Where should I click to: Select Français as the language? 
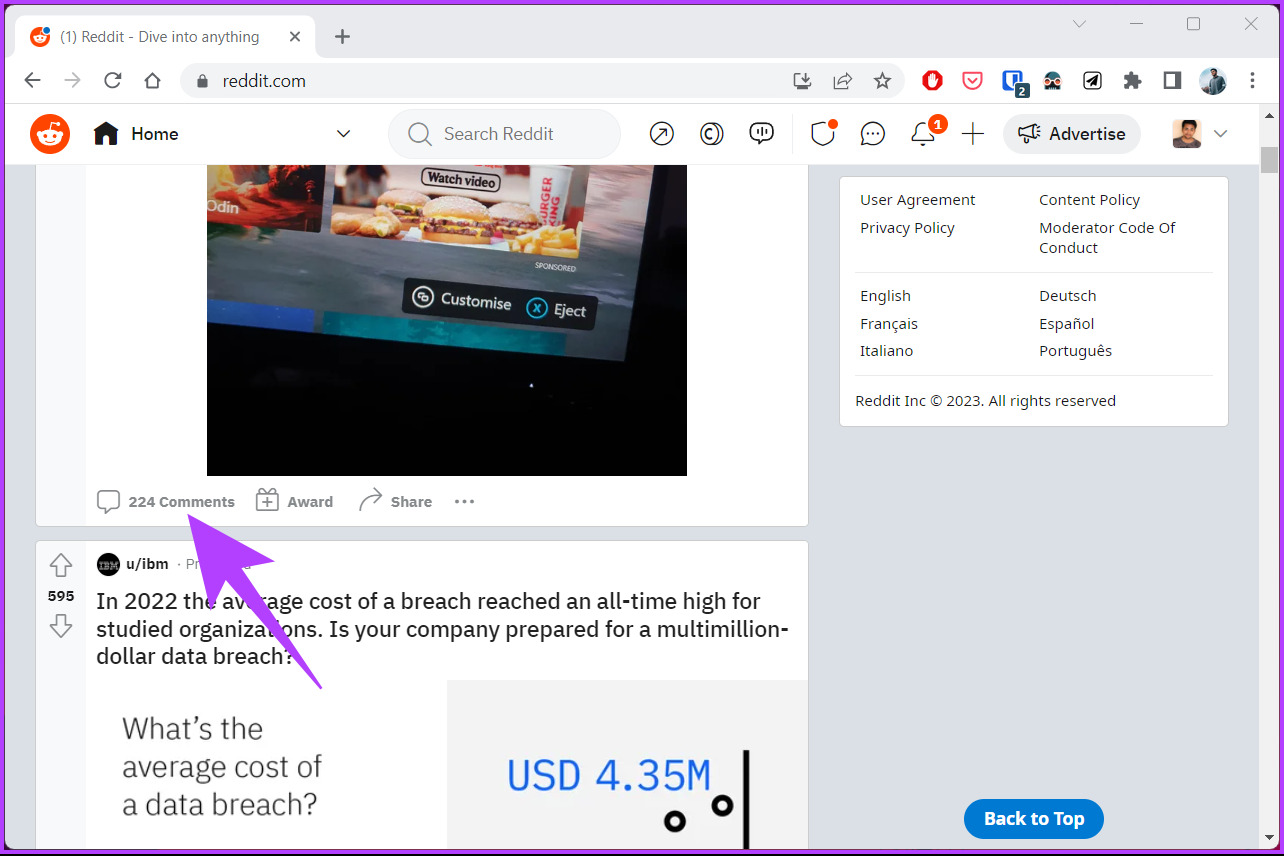click(x=888, y=323)
